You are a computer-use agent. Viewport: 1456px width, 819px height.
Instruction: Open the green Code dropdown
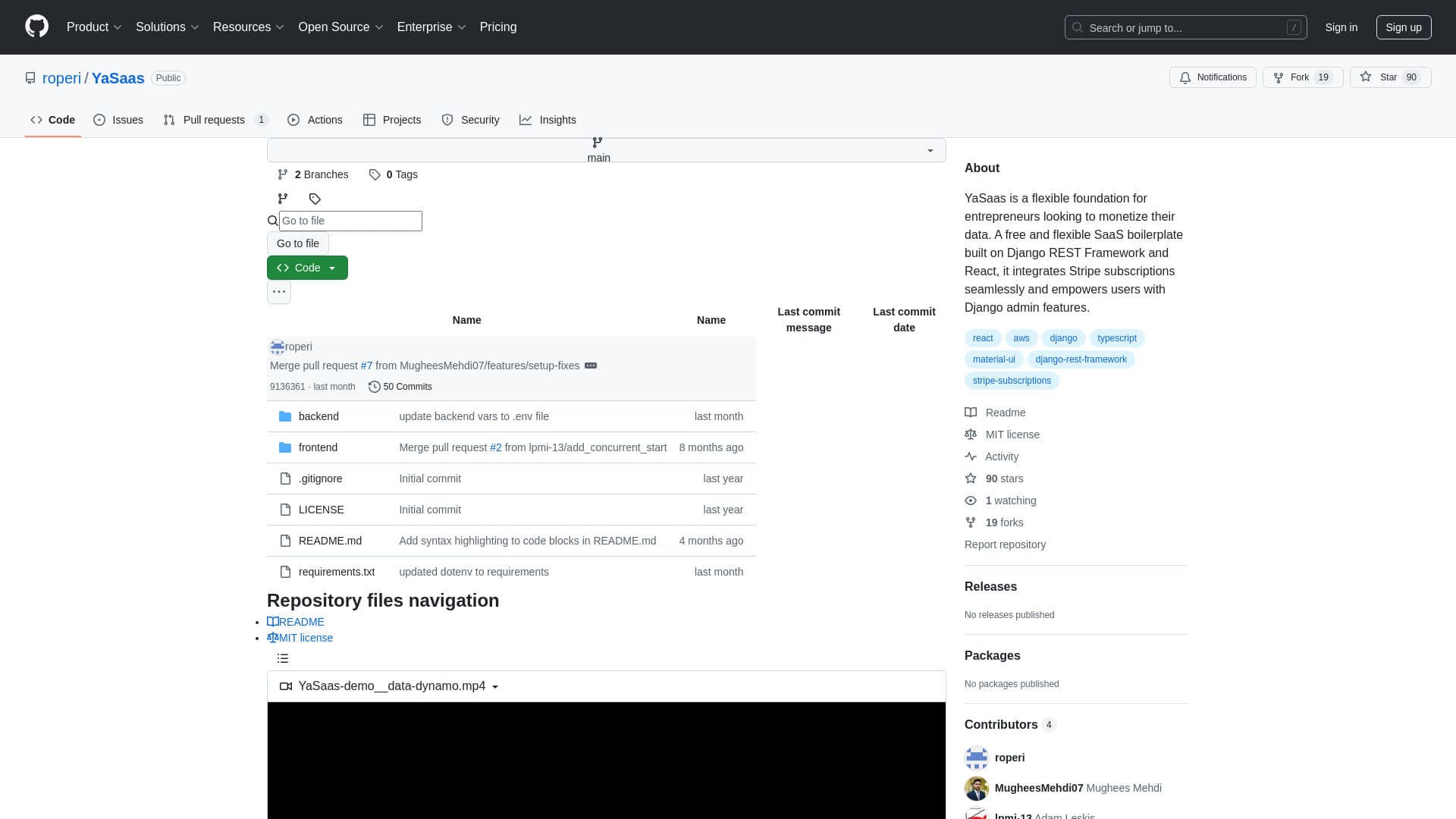click(x=307, y=268)
